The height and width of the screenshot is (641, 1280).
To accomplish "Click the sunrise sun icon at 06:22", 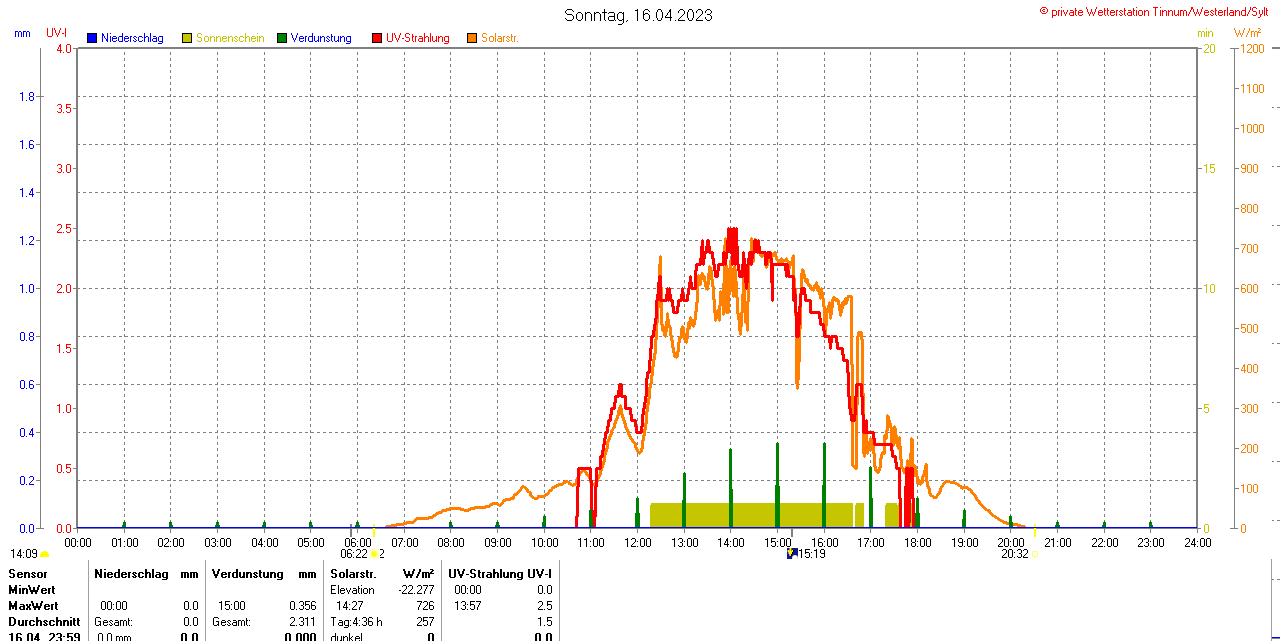I will (x=374, y=553).
